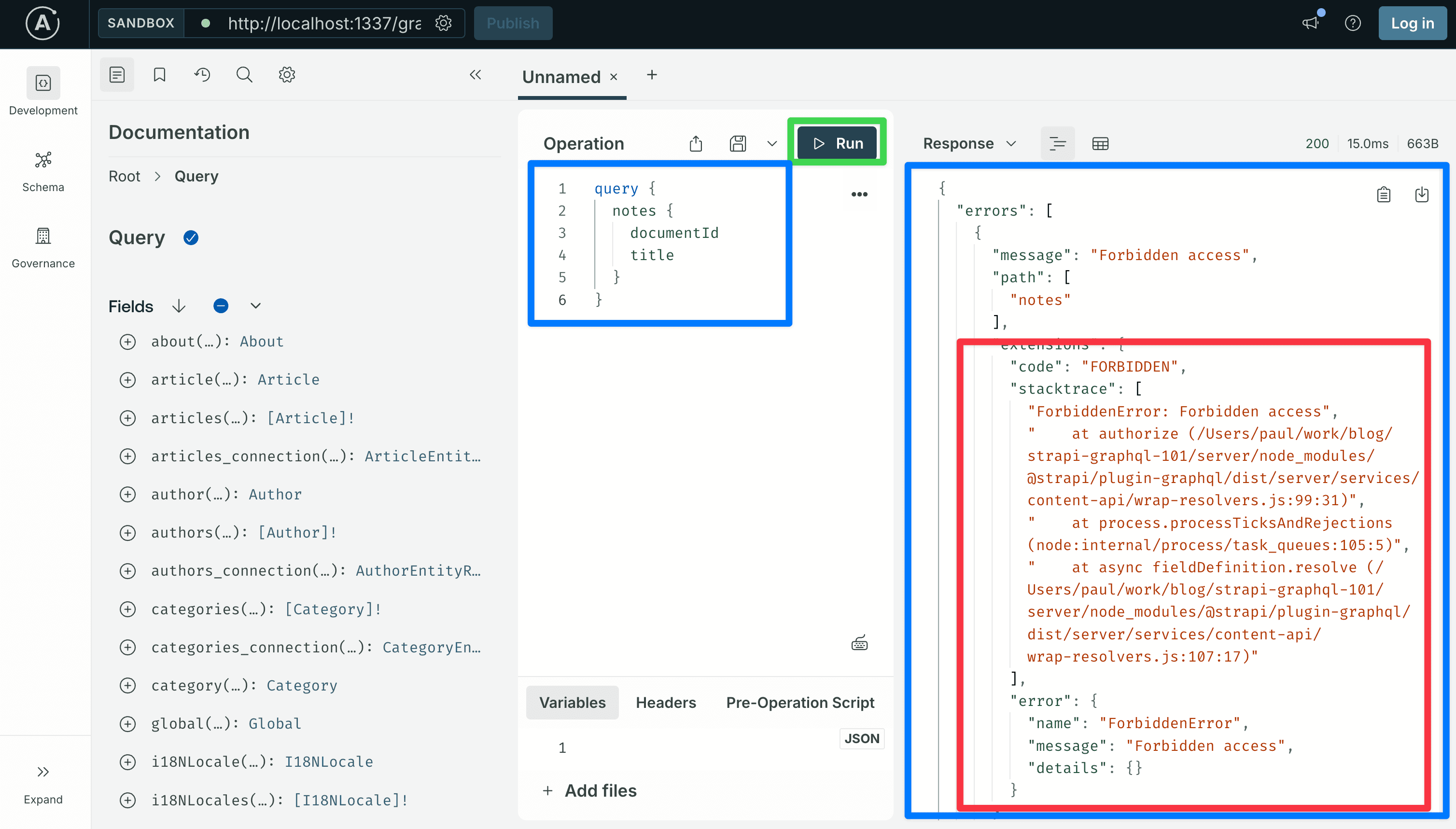
Task: Switch response to table view
Action: 1101,143
